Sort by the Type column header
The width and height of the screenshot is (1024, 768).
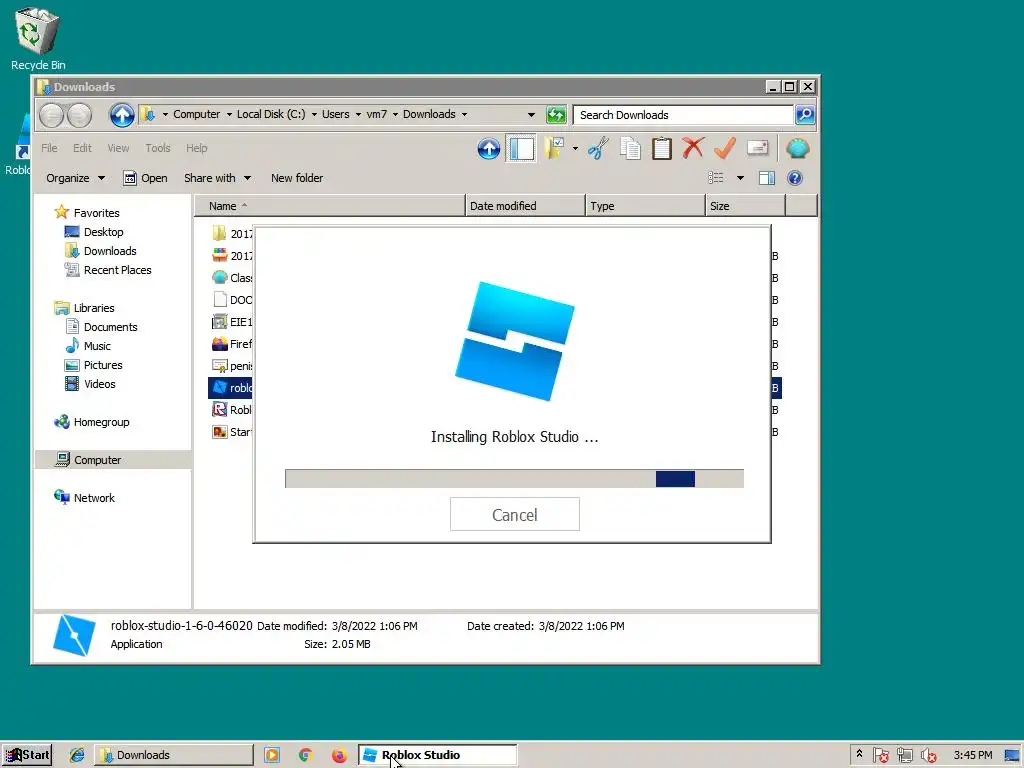pos(645,206)
